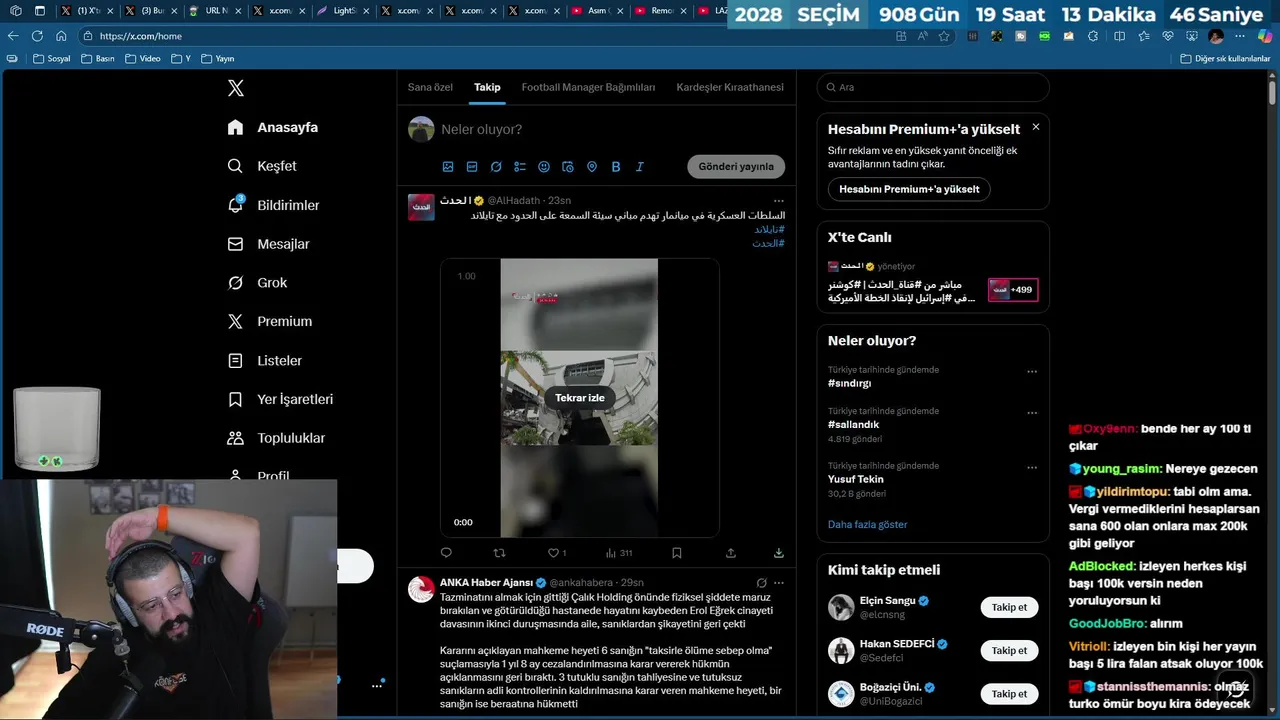Follow Boğaziçi Üni. with Takip et
The width and height of the screenshot is (1280, 720).
click(1009, 694)
